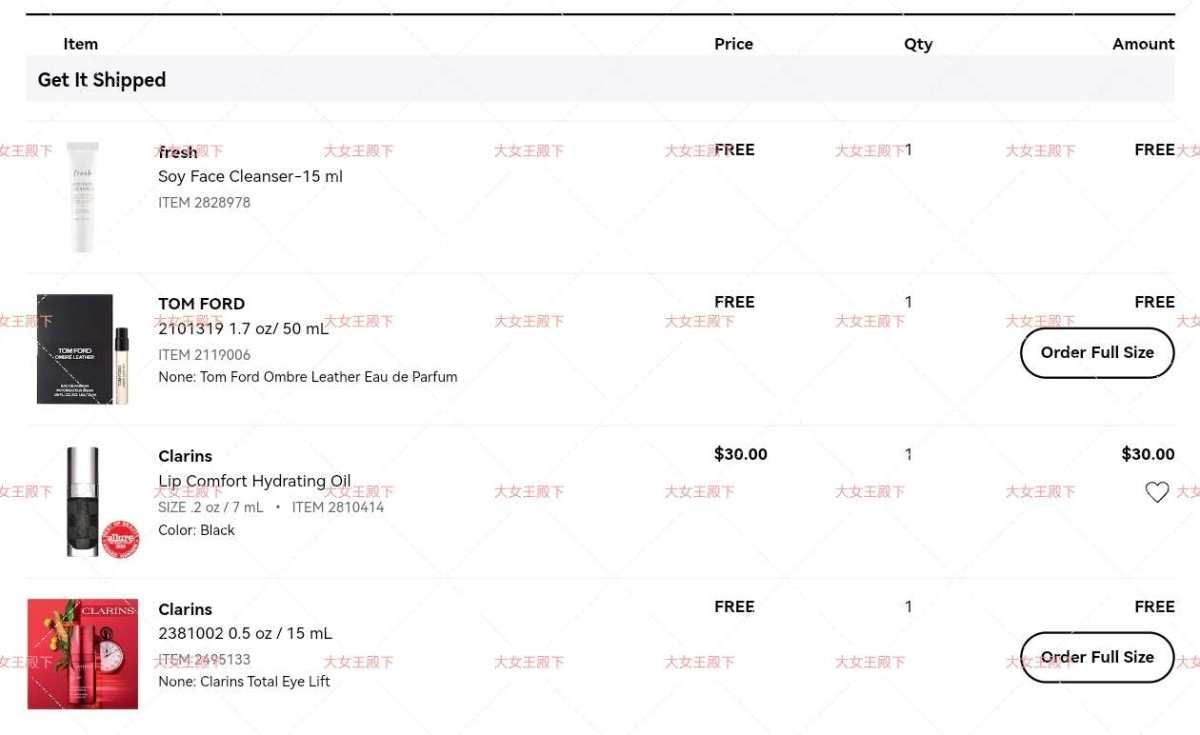Click the Price column header
This screenshot has height=735, width=1200.
pyautogui.click(x=733, y=44)
